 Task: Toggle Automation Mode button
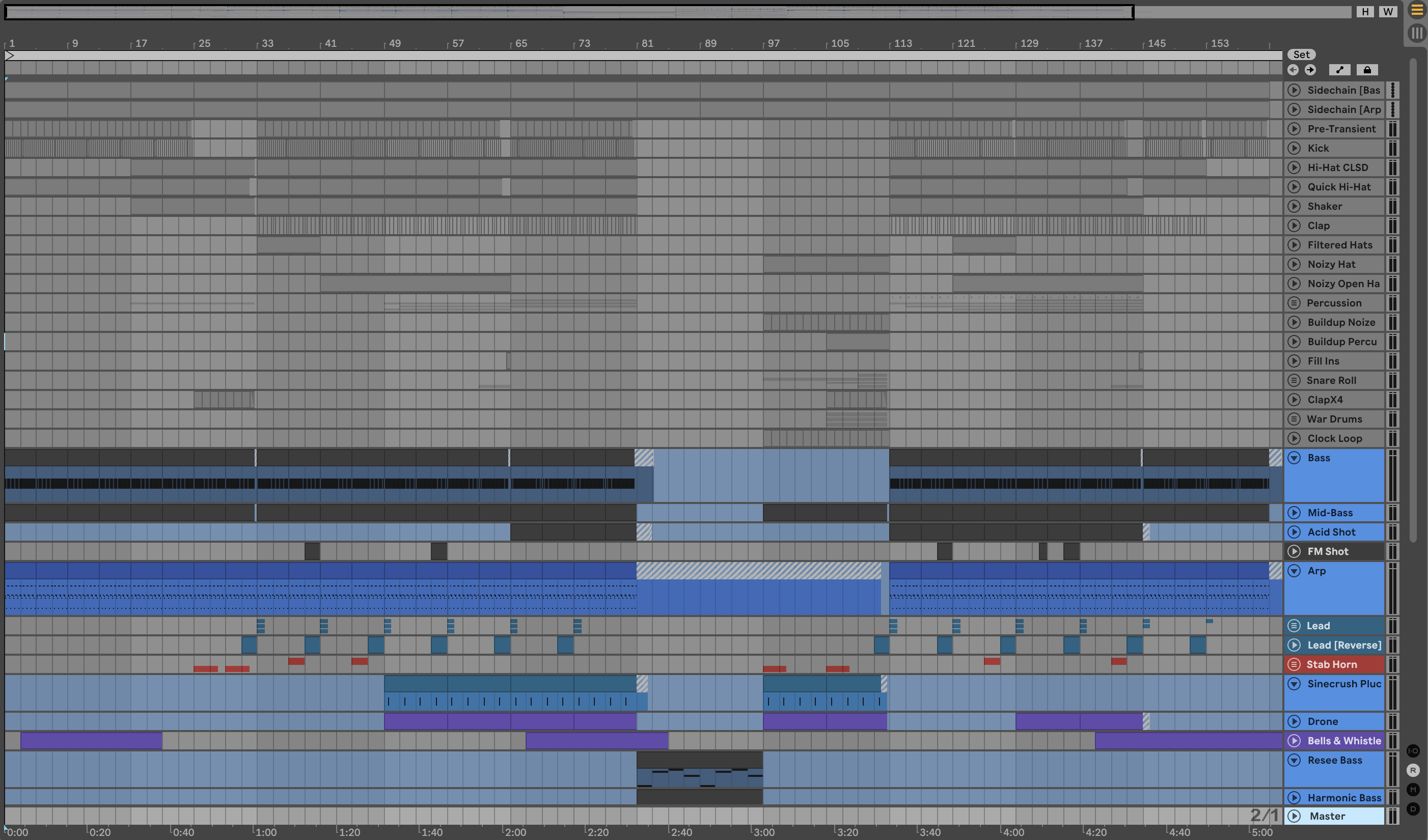(x=1339, y=70)
